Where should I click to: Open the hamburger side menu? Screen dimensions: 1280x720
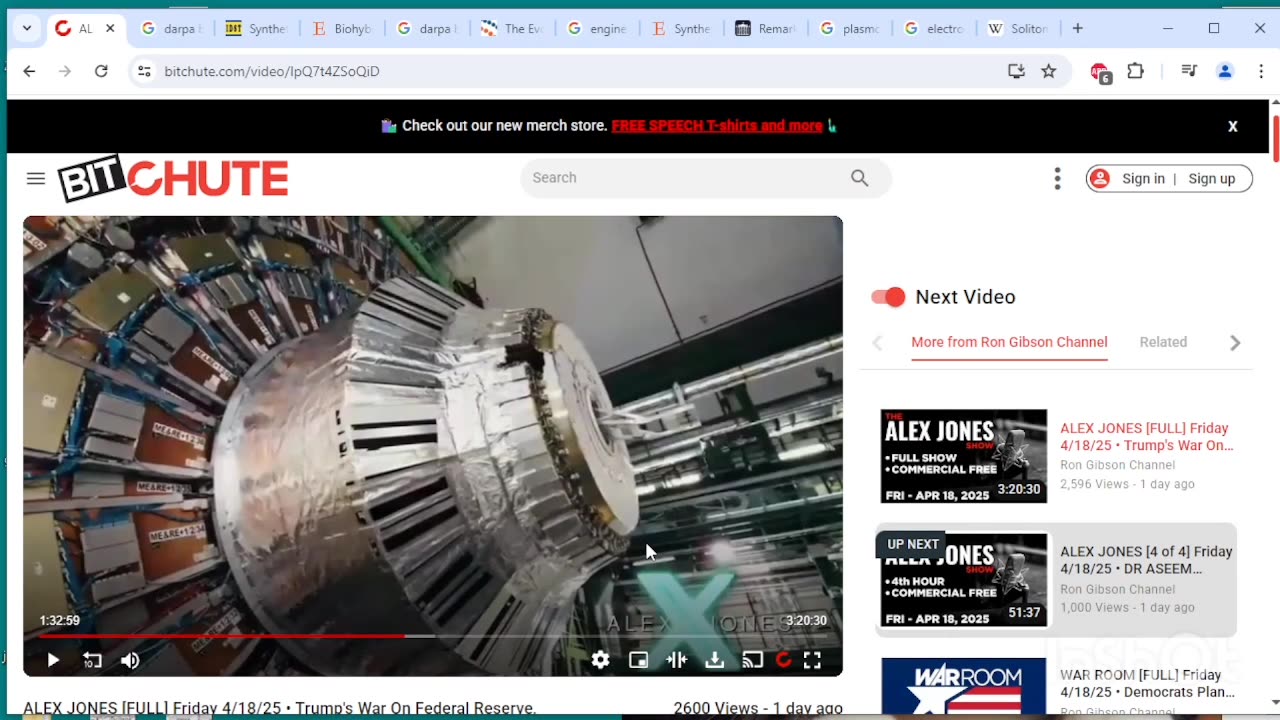[36, 178]
